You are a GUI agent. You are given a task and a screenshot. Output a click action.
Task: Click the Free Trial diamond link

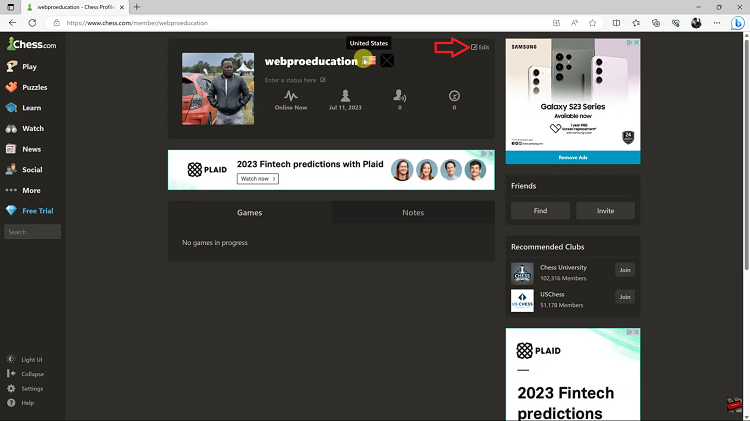pos(30,210)
